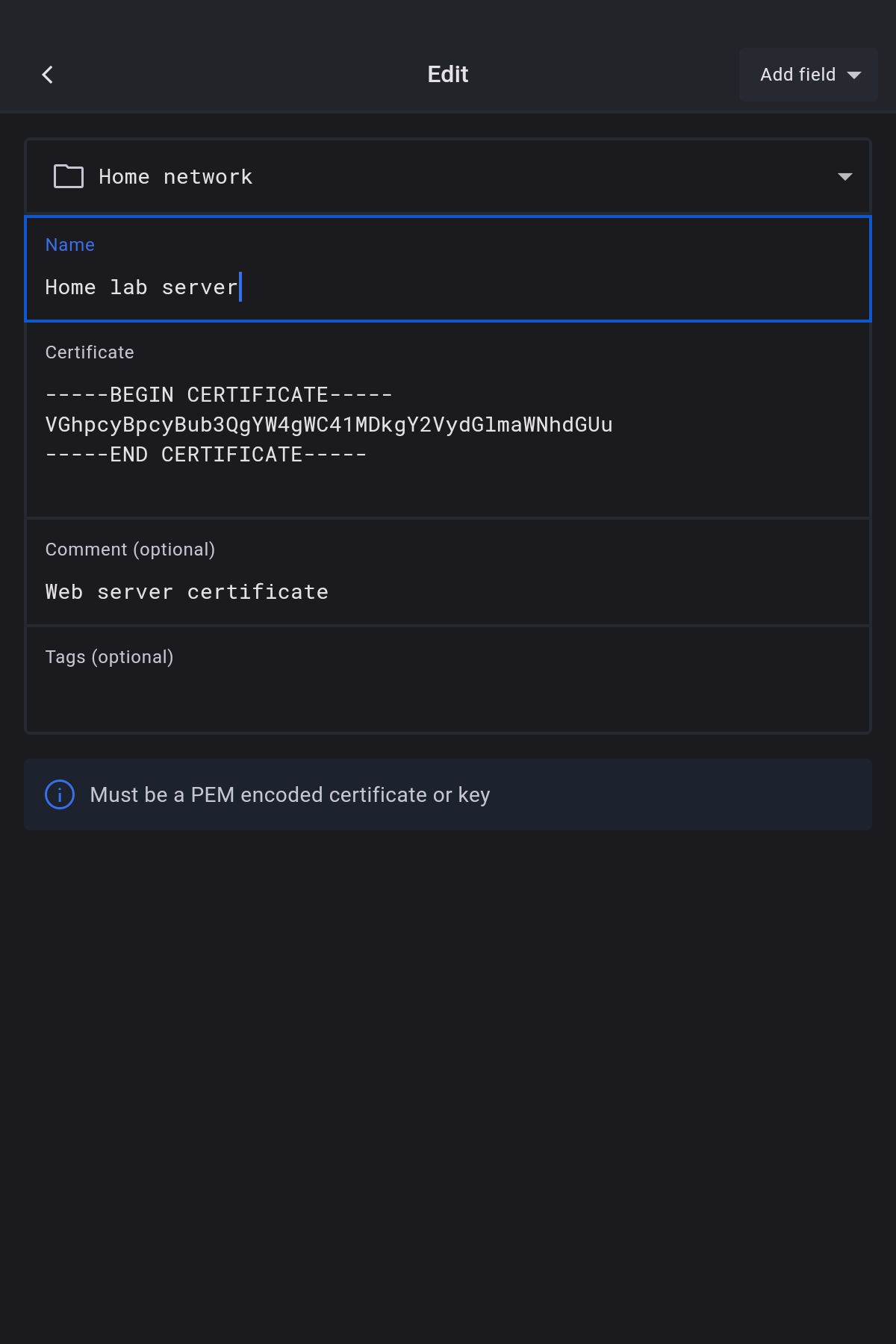Click the folder selector's dropdown arrow

(x=844, y=176)
